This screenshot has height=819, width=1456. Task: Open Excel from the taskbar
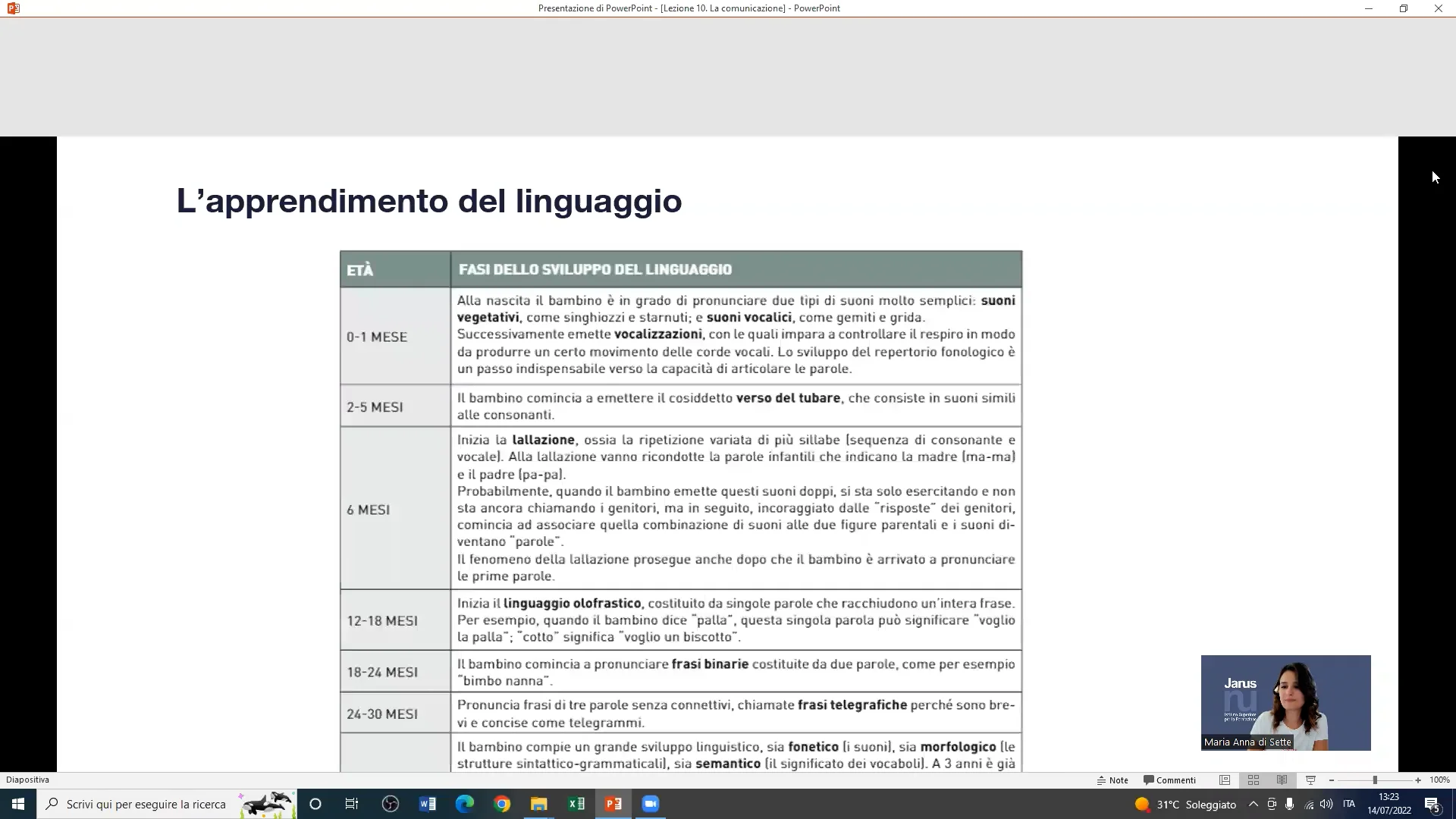click(x=576, y=804)
